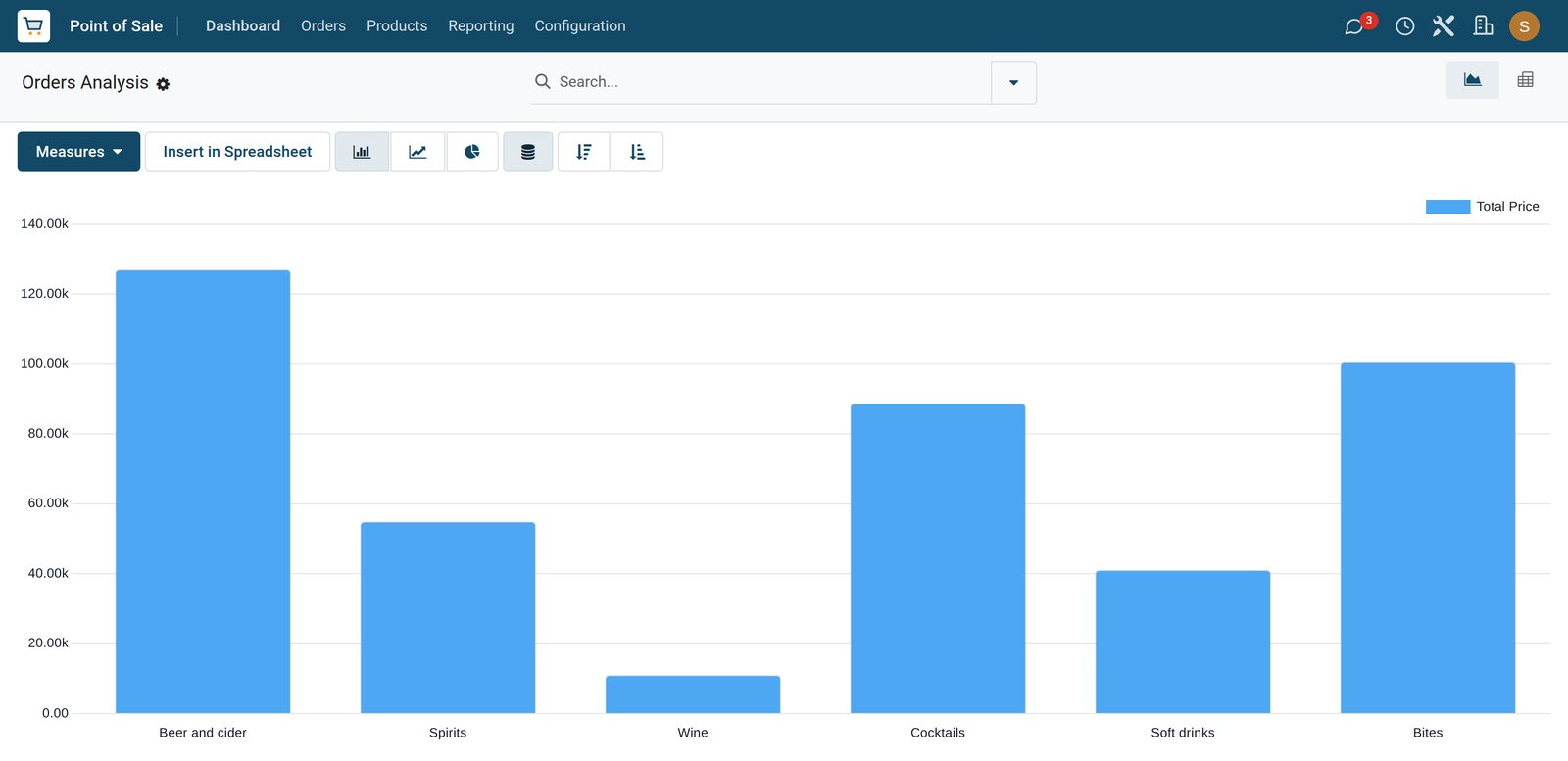The height and width of the screenshot is (761, 1568).
Task: Open the Reporting menu
Action: [481, 25]
